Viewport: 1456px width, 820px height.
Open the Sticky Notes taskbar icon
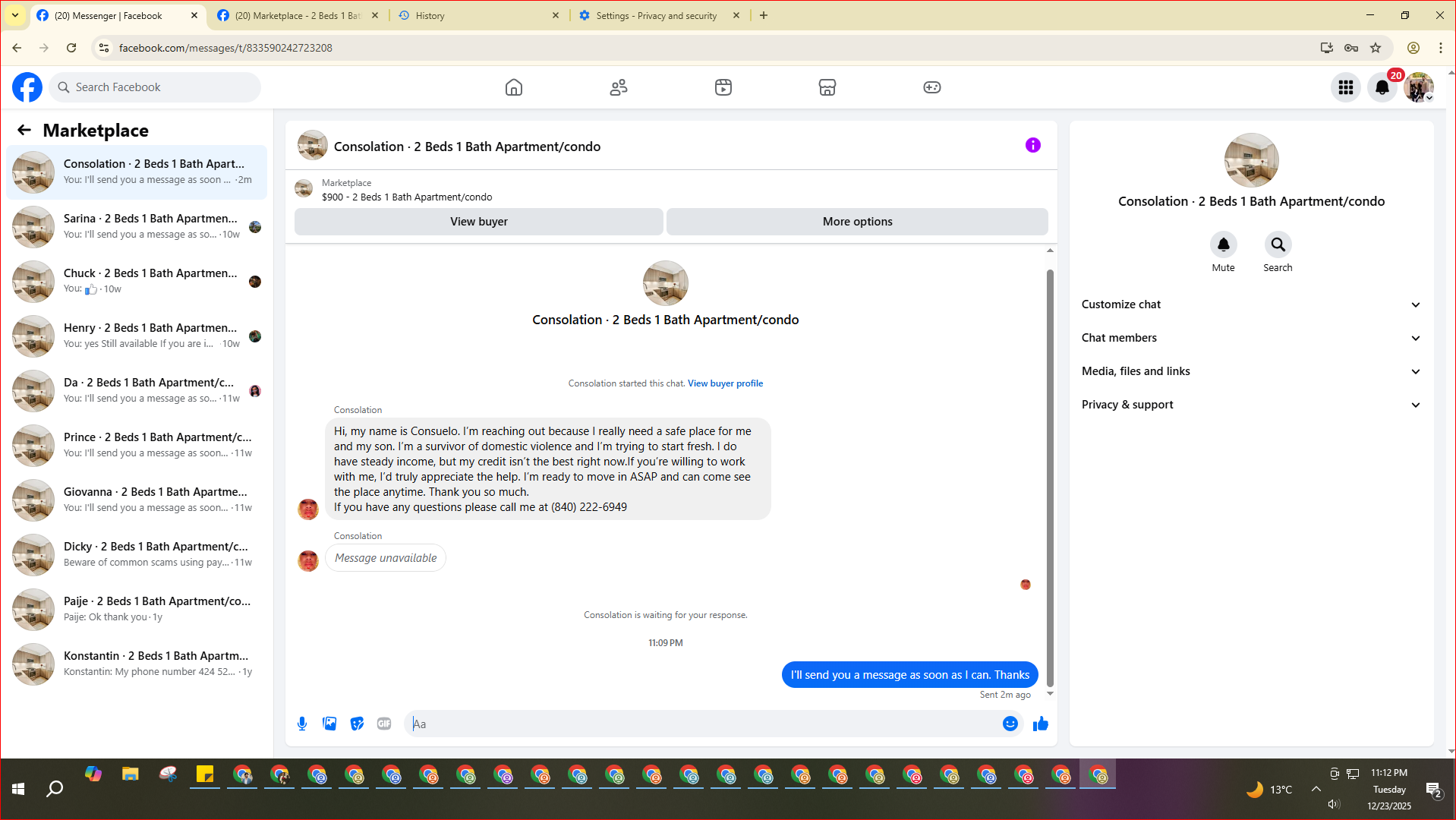(205, 774)
